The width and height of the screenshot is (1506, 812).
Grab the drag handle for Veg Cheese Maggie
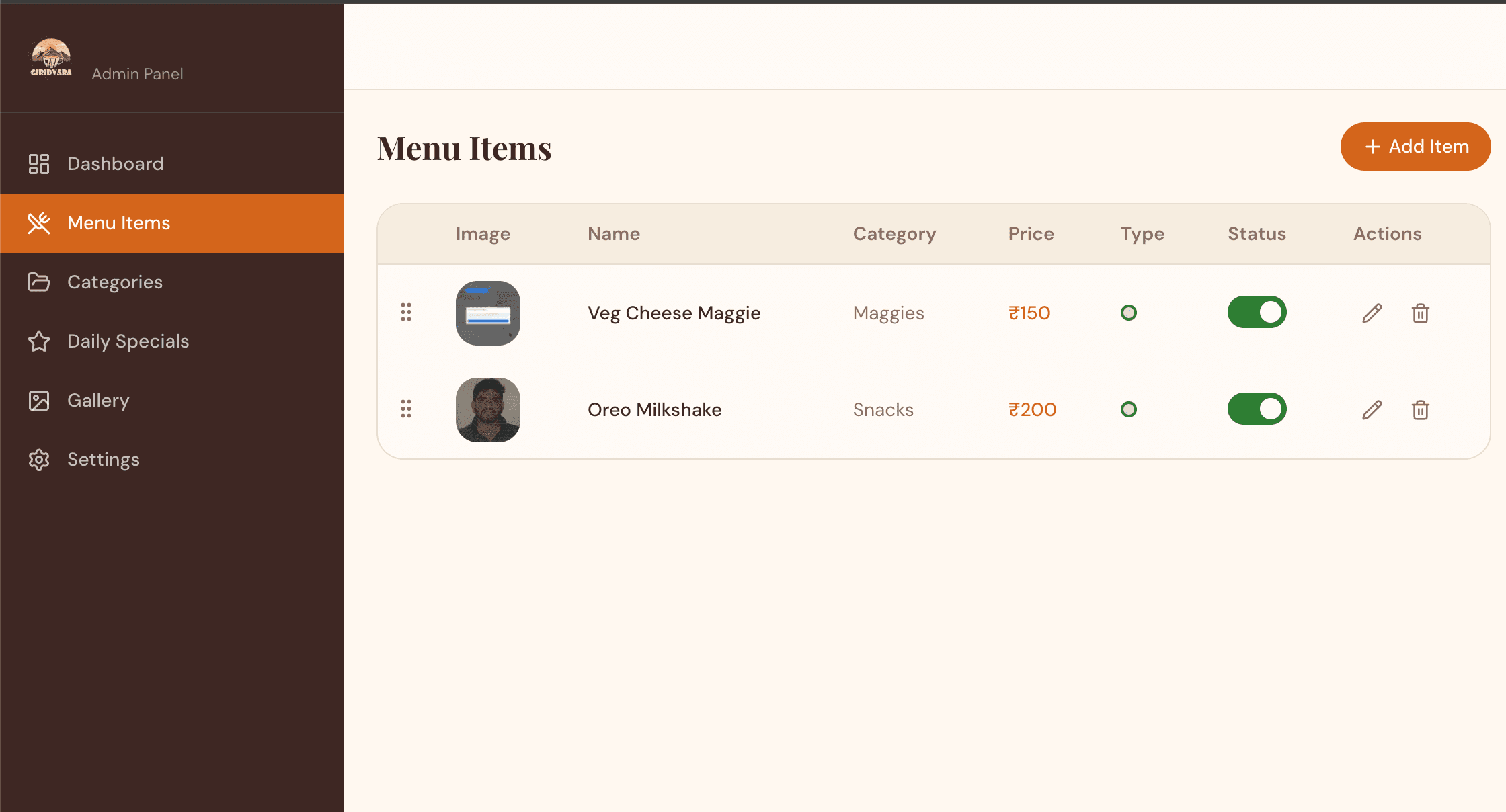(x=406, y=312)
